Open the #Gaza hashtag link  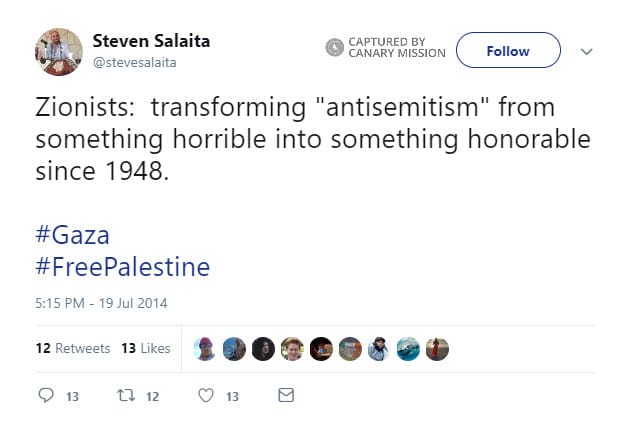coord(72,236)
